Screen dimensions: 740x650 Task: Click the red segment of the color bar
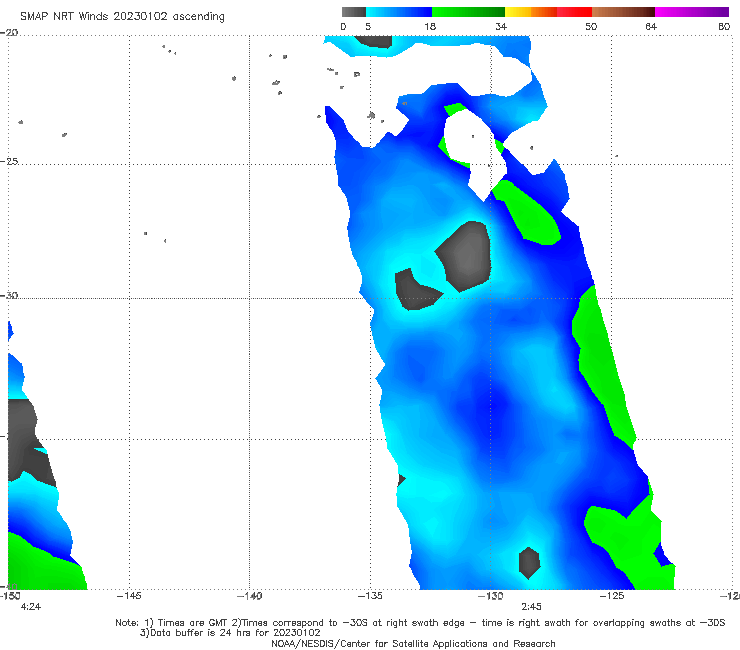pos(574,12)
